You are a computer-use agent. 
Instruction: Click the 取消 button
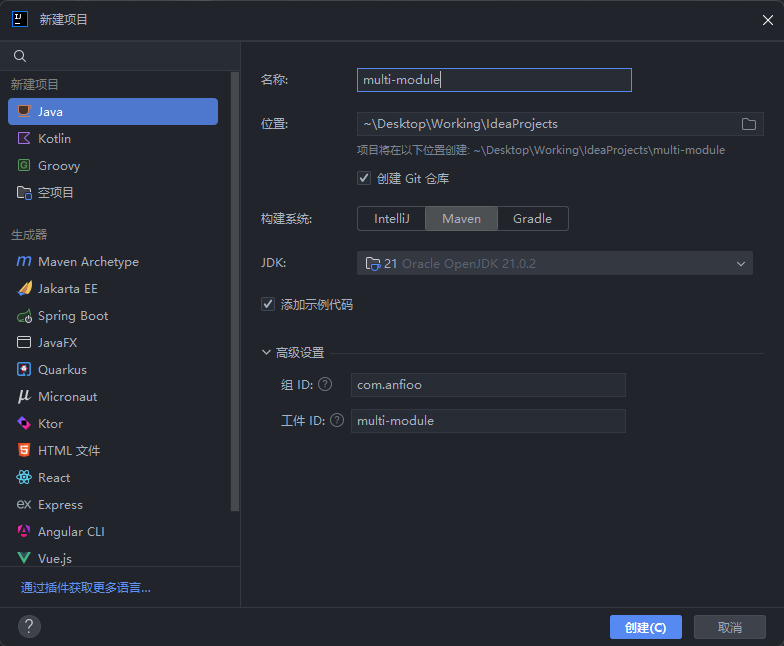pos(730,627)
